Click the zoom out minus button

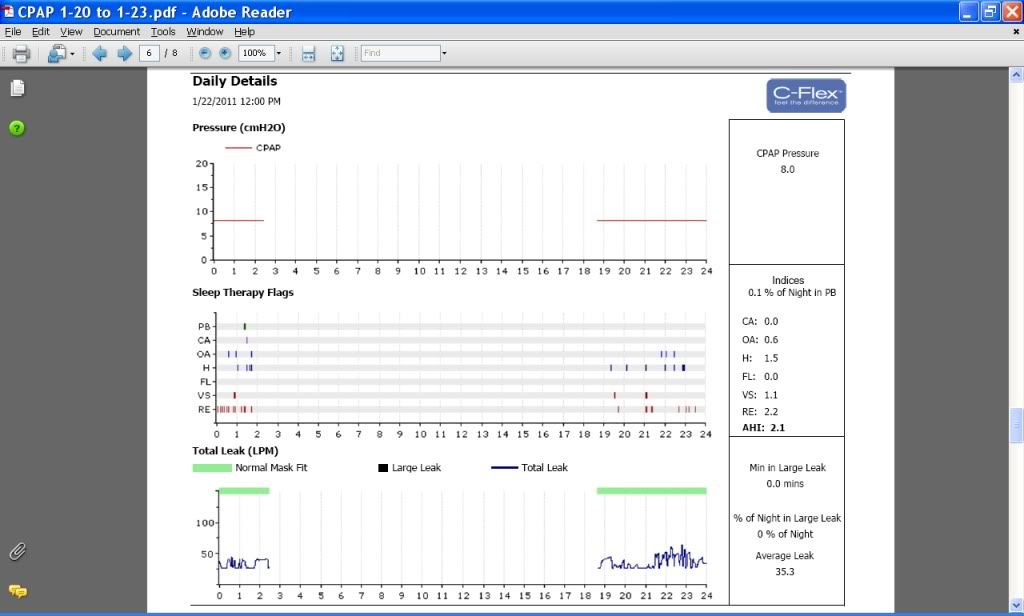pos(205,53)
